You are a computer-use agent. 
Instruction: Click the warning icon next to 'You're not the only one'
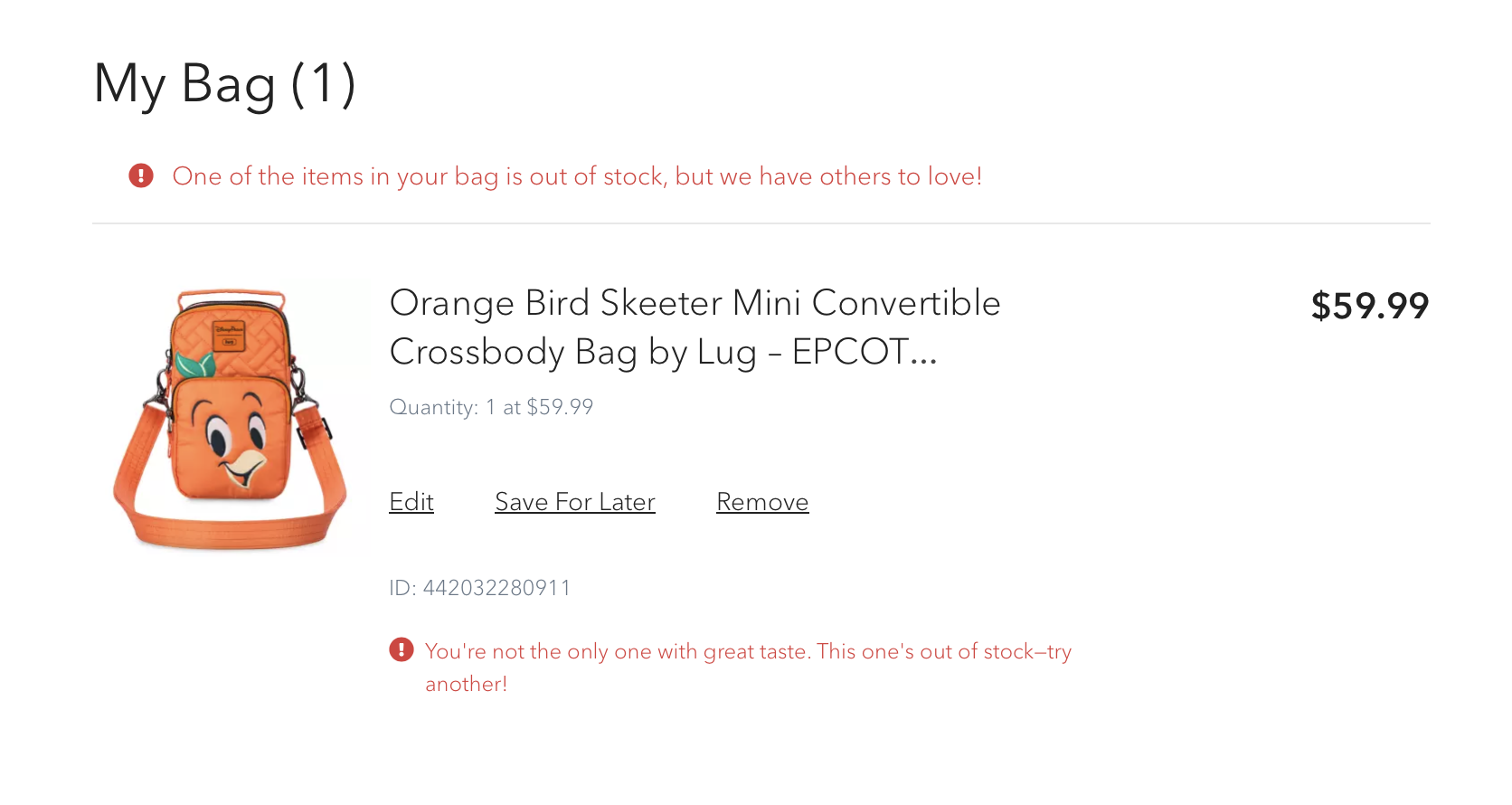(401, 649)
